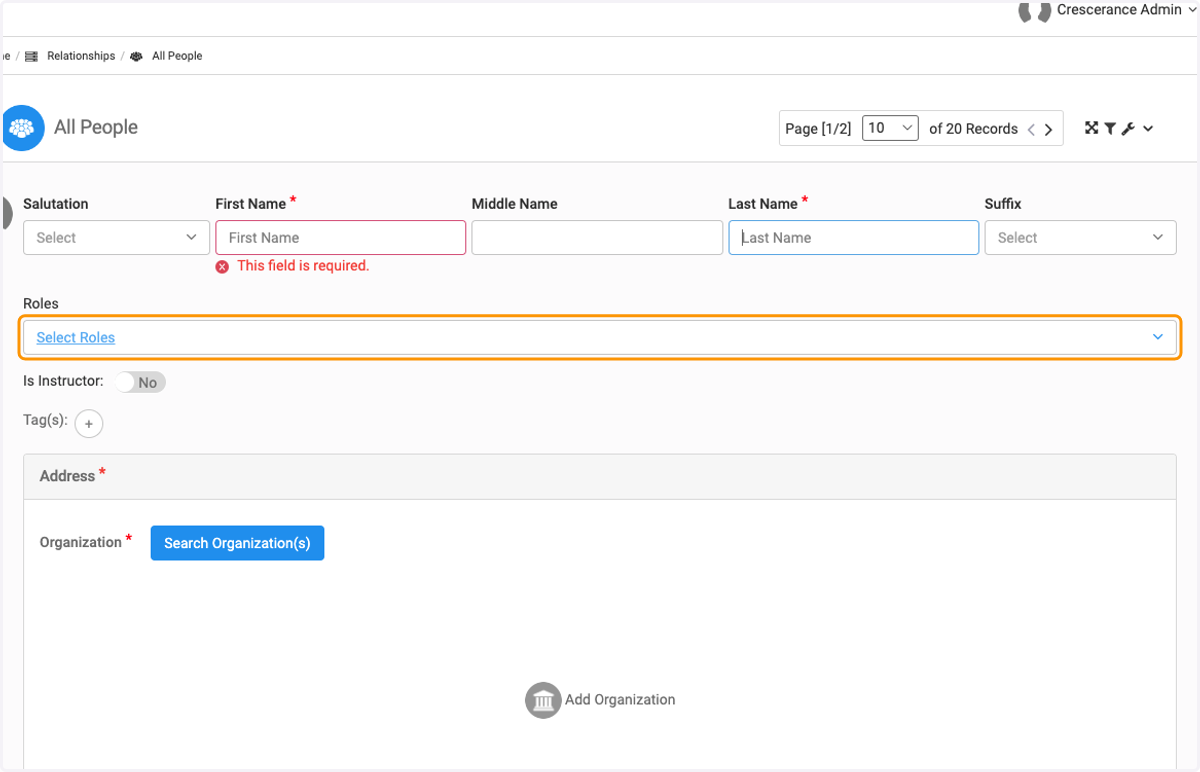Click the Middle Name input field
The image size is (1200, 772).
597,238
